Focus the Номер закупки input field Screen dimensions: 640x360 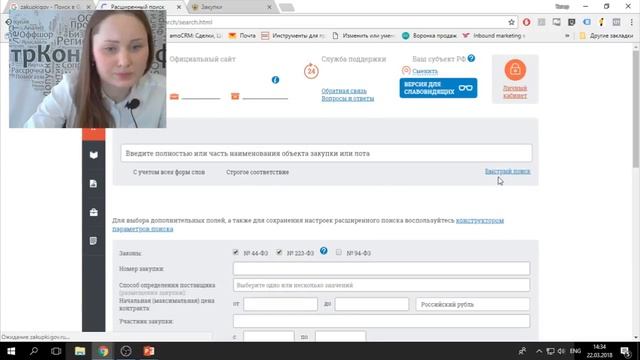381,269
